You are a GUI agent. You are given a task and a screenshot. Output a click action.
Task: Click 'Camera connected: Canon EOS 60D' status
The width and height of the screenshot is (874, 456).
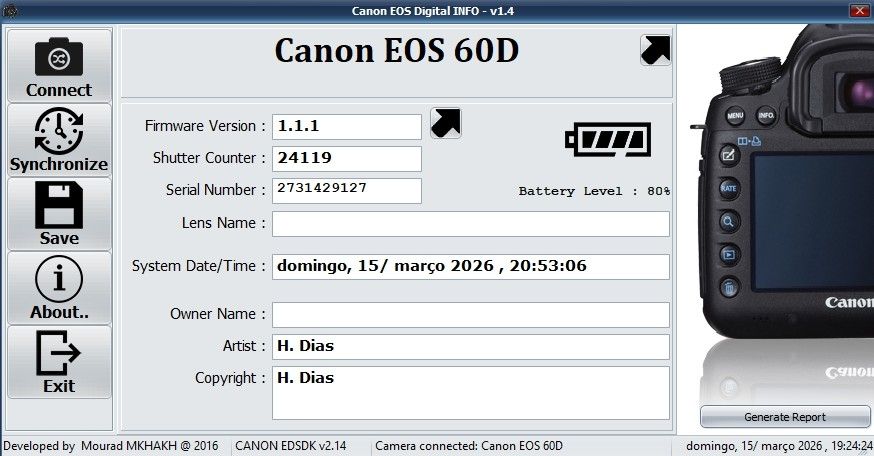click(x=469, y=446)
